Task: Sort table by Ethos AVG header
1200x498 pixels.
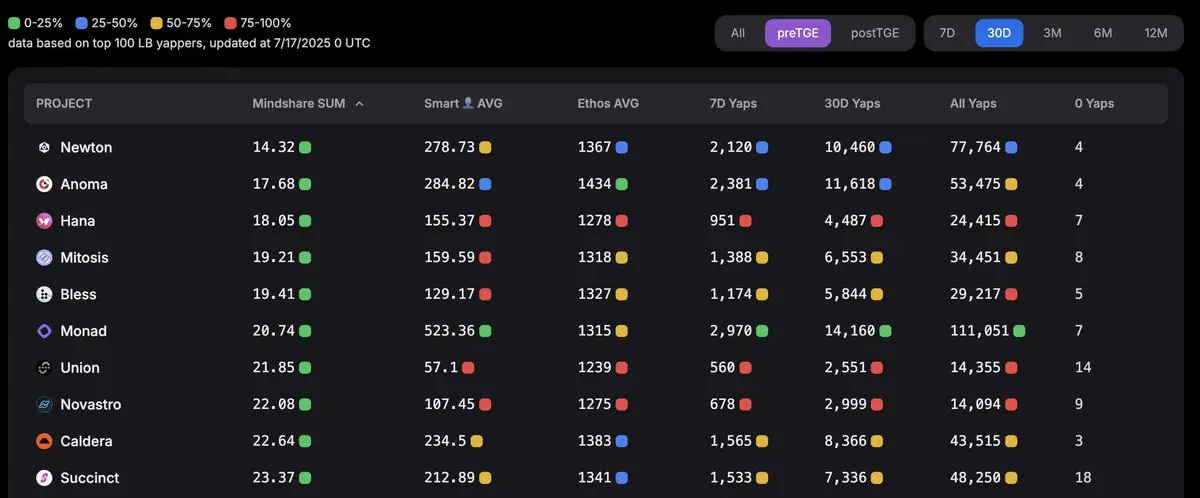Action: pos(608,104)
